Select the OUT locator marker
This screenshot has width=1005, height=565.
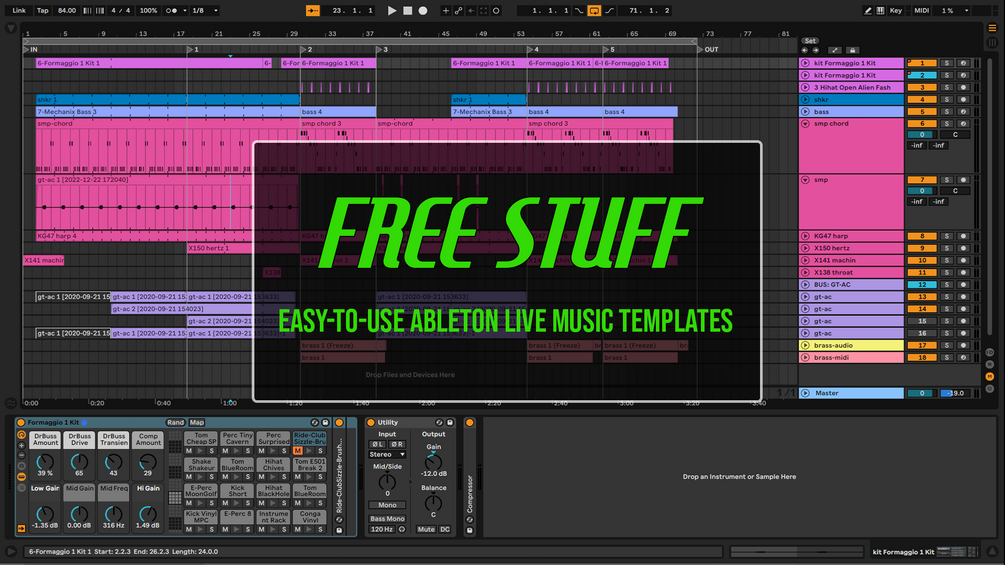click(x=708, y=49)
